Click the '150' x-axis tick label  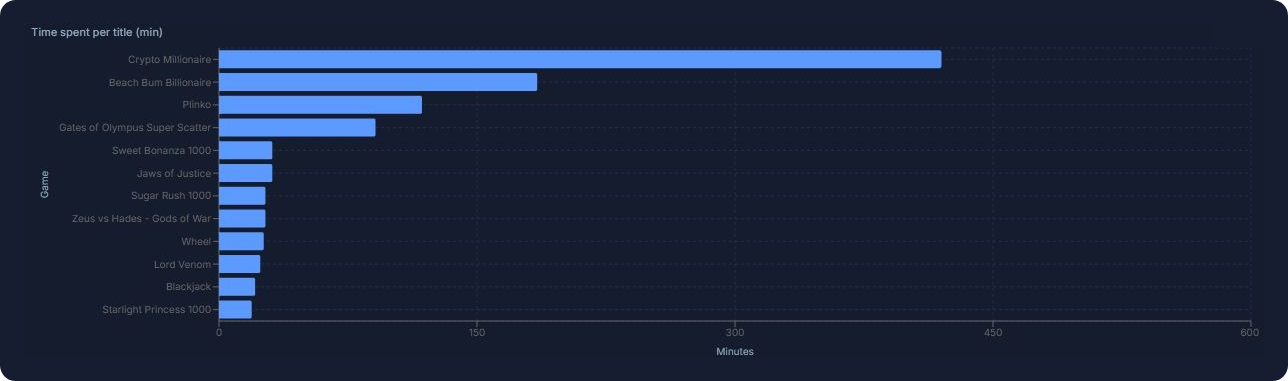tap(477, 332)
